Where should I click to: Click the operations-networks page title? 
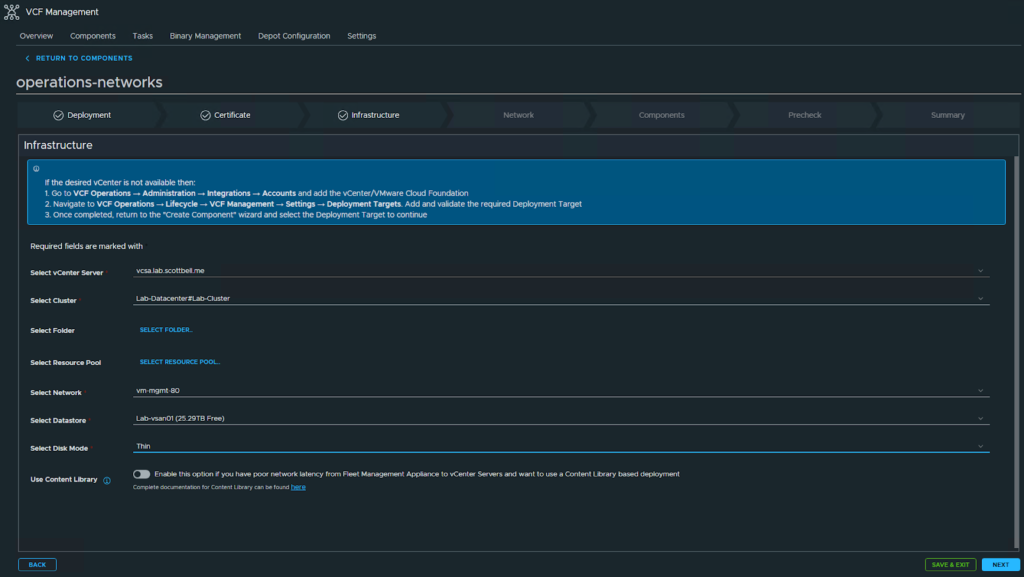[89, 82]
